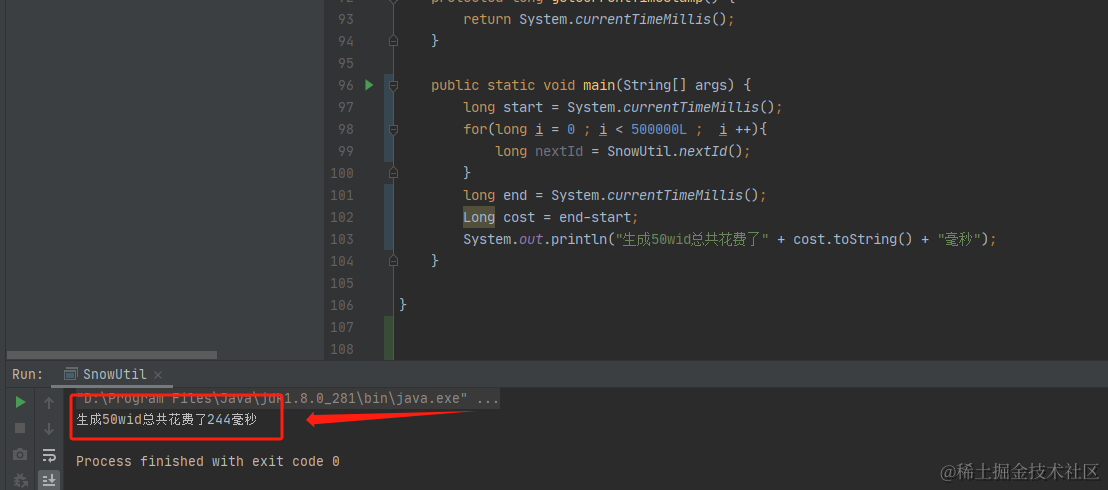Click the horizontal scrollbar in the left panel
This screenshot has width=1108, height=490.
pos(112,355)
